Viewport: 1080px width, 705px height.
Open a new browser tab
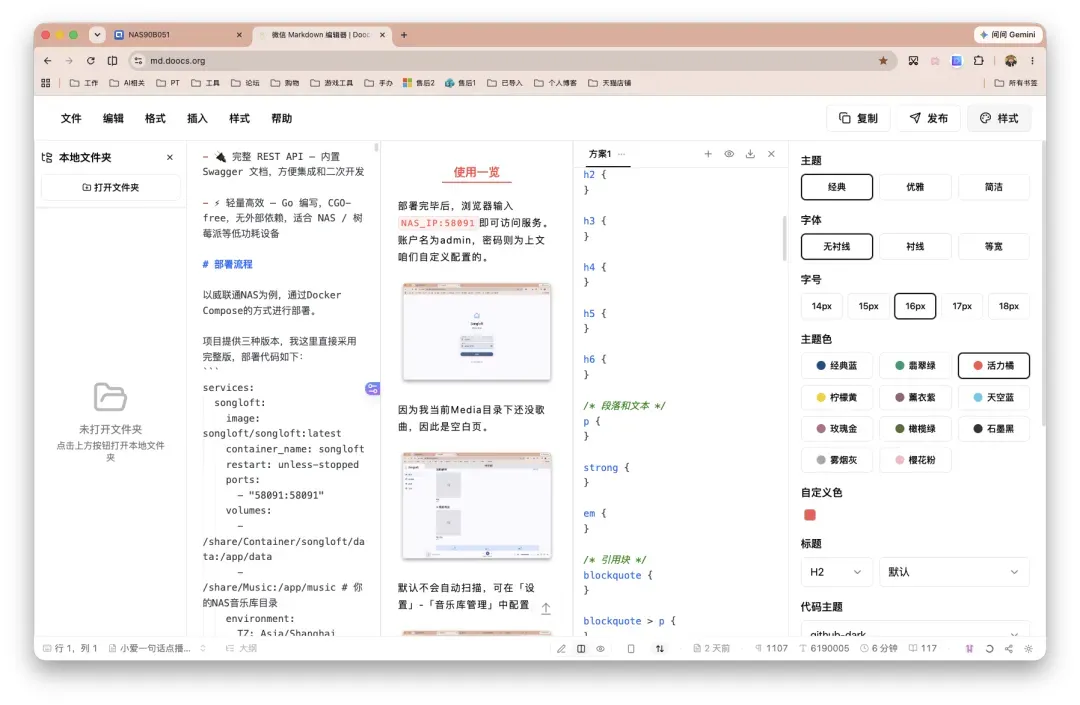click(404, 34)
